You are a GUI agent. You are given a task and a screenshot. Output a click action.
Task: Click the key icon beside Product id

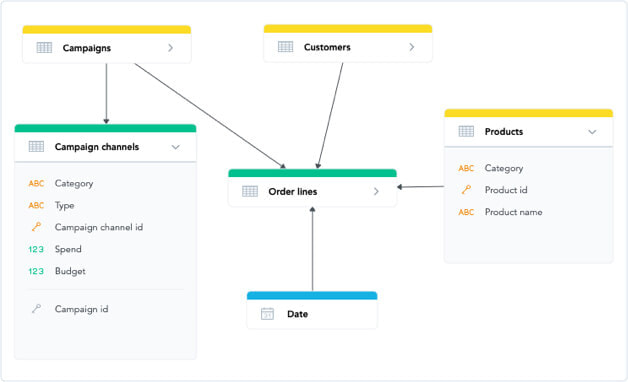pos(466,190)
